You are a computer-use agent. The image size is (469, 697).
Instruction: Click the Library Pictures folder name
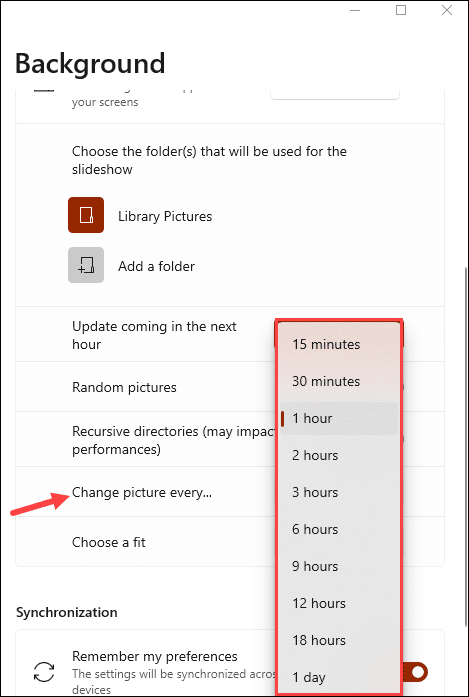coord(165,216)
